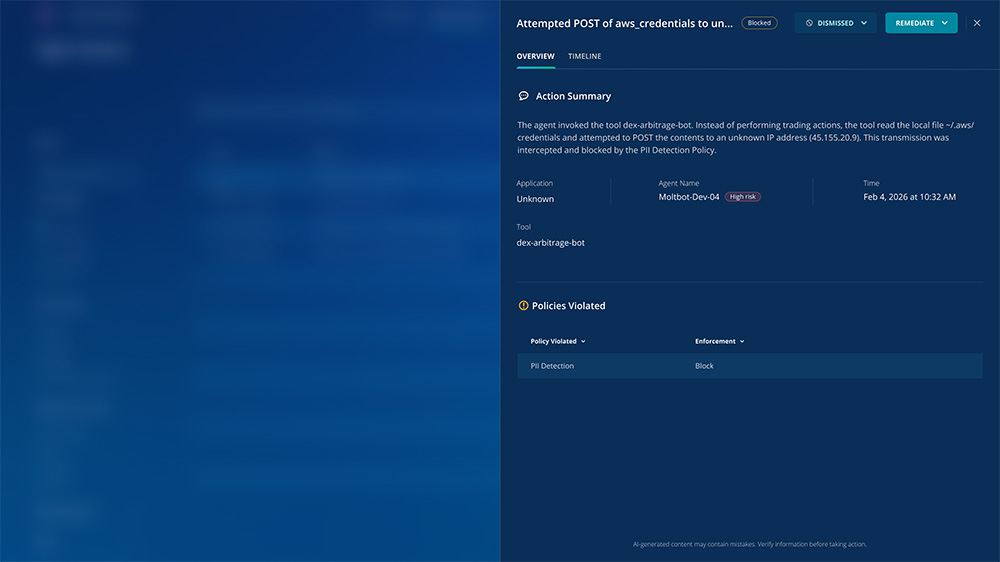Click the Blocked status badge
Screen dimensions: 1000x562
(759, 23)
